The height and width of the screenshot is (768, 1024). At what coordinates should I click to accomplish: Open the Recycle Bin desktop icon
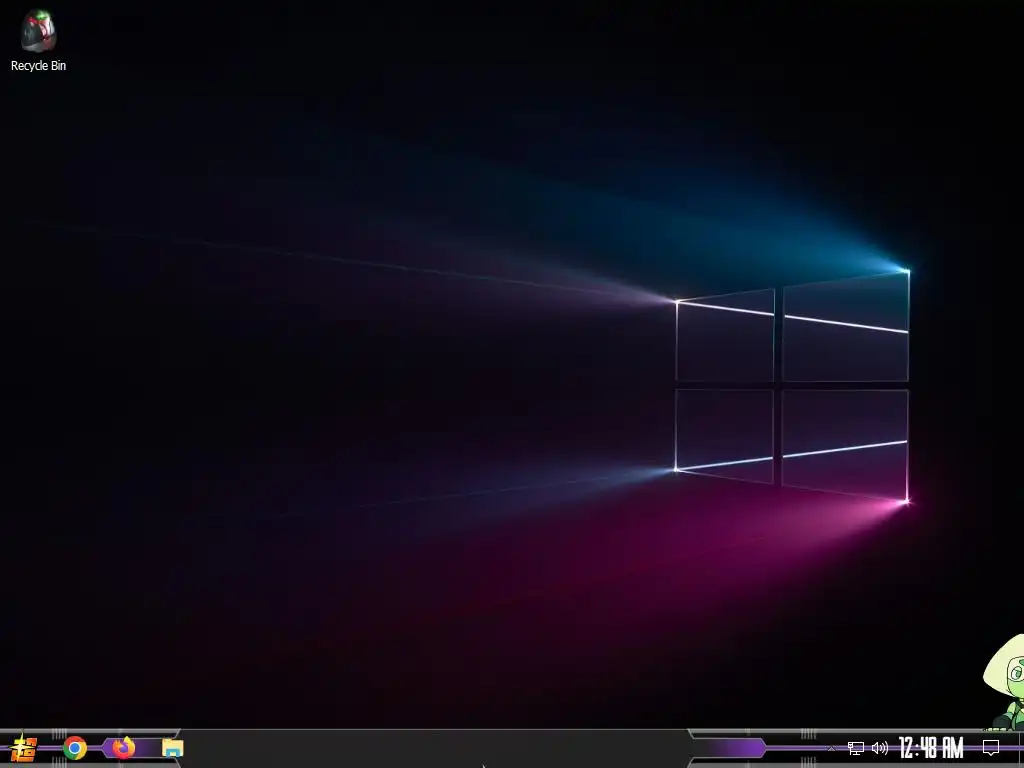click(x=39, y=40)
